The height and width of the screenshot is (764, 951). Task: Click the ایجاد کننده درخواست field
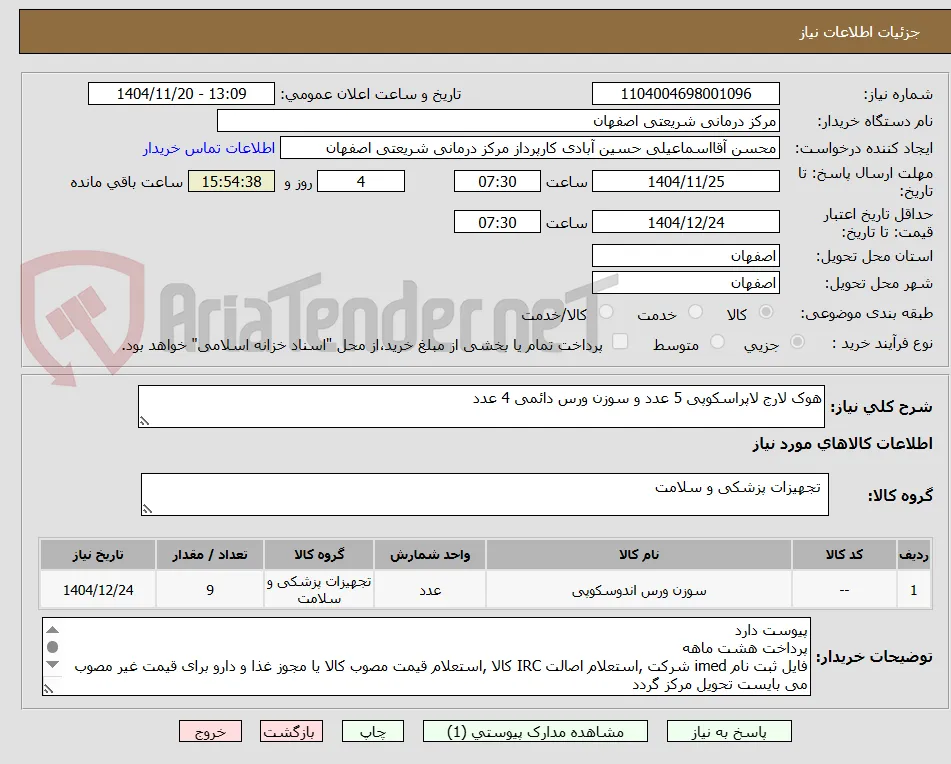pyautogui.click(x=529, y=149)
